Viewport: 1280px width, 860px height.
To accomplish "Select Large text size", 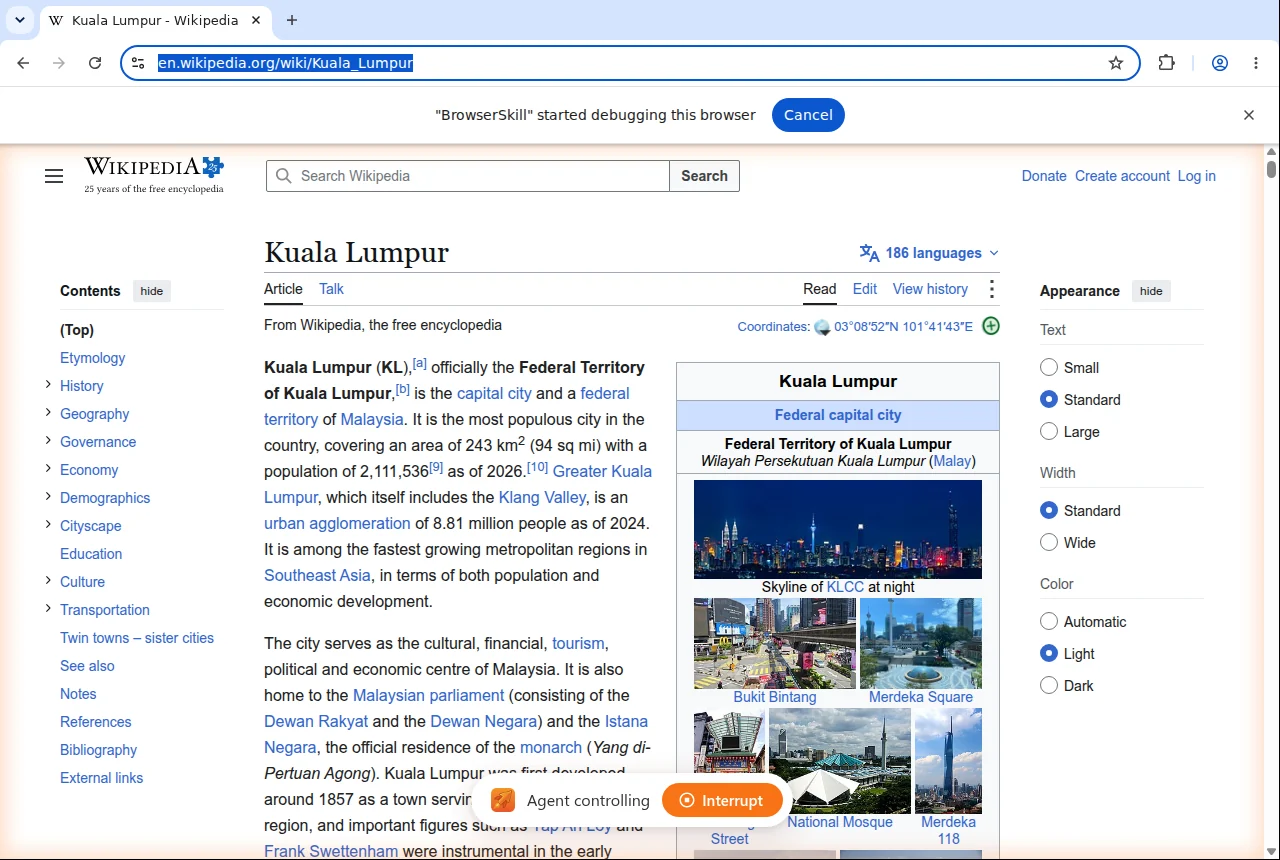I will (1049, 432).
